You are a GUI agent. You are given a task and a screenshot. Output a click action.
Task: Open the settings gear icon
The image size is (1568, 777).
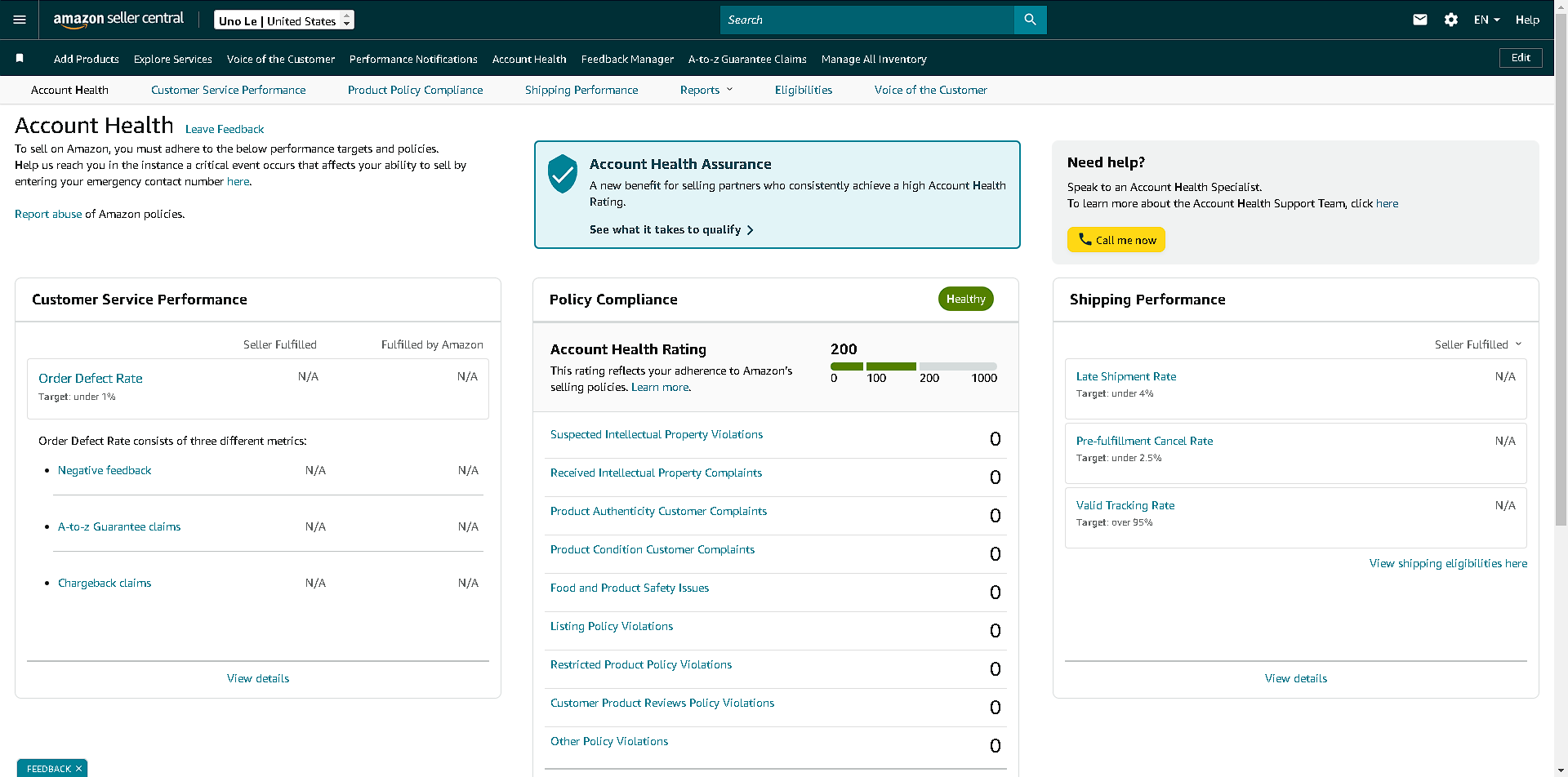[x=1451, y=20]
